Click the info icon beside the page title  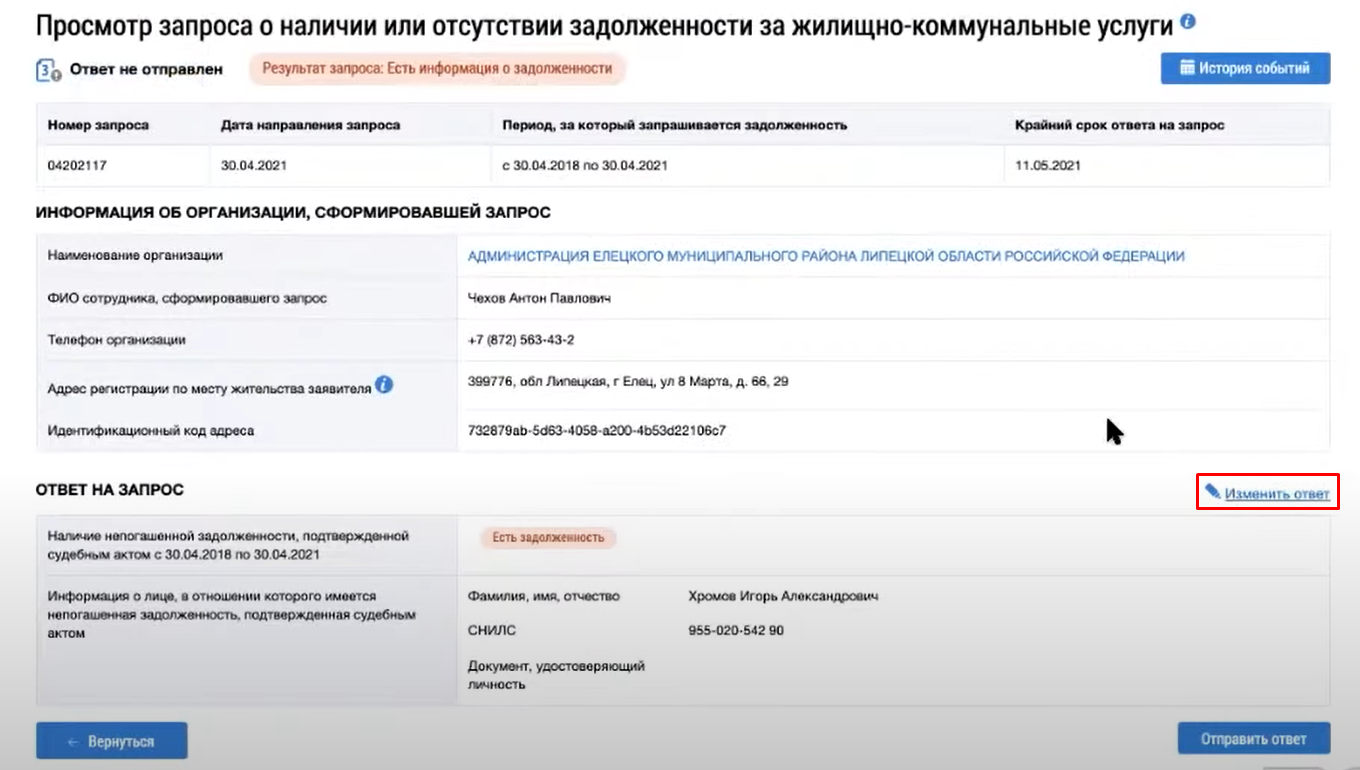(x=1187, y=22)
